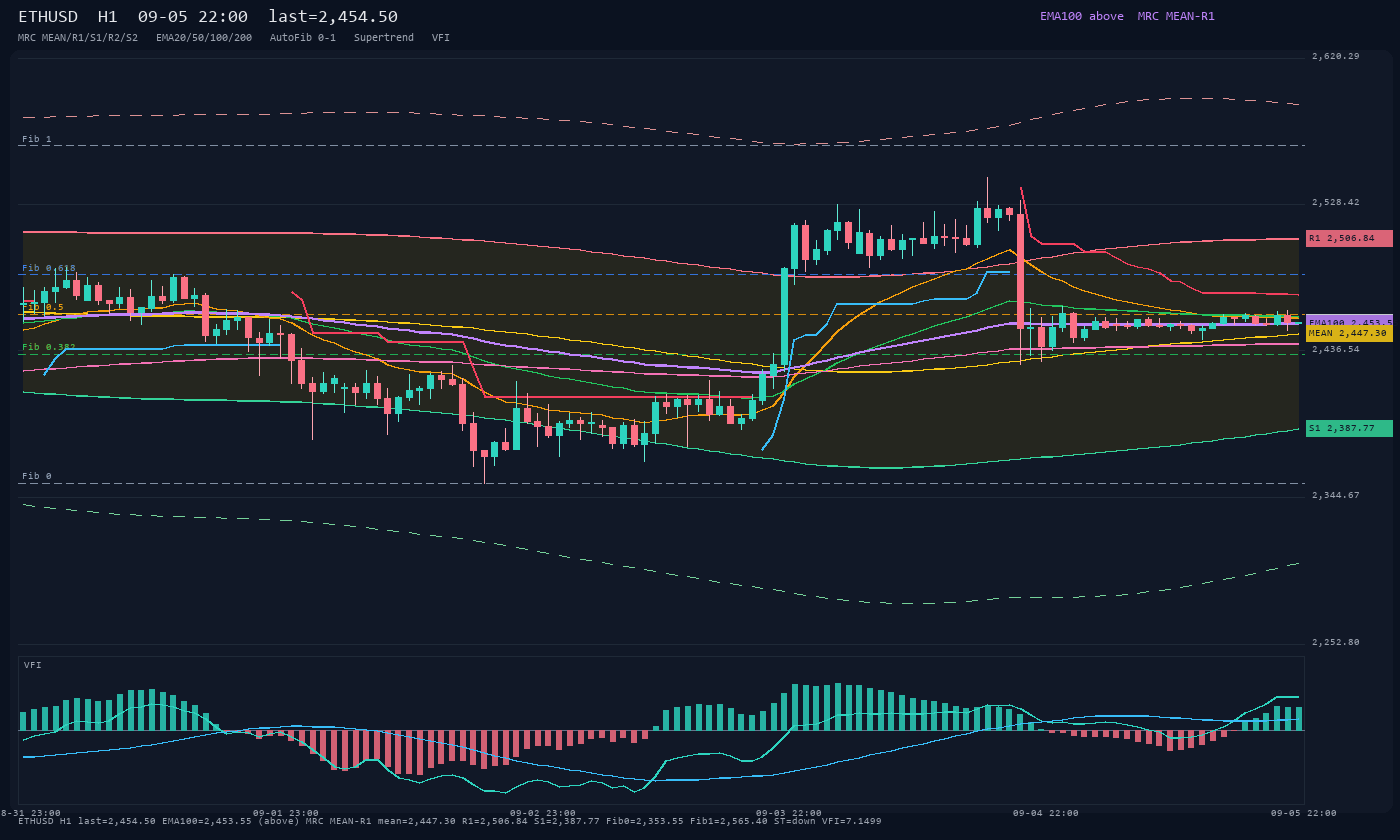Click the 2,252.80 price axis value
This screenshot has width=1400, height=840.
point(1336,642)
